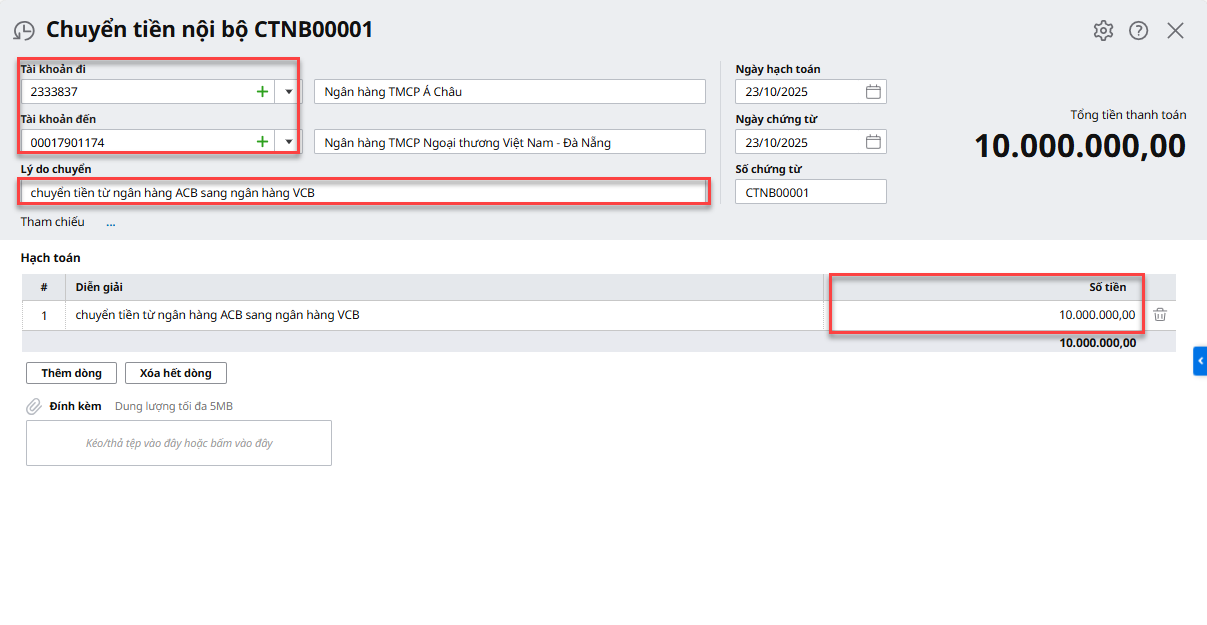Close the internal transfer form

click(x=1175, y=30)
